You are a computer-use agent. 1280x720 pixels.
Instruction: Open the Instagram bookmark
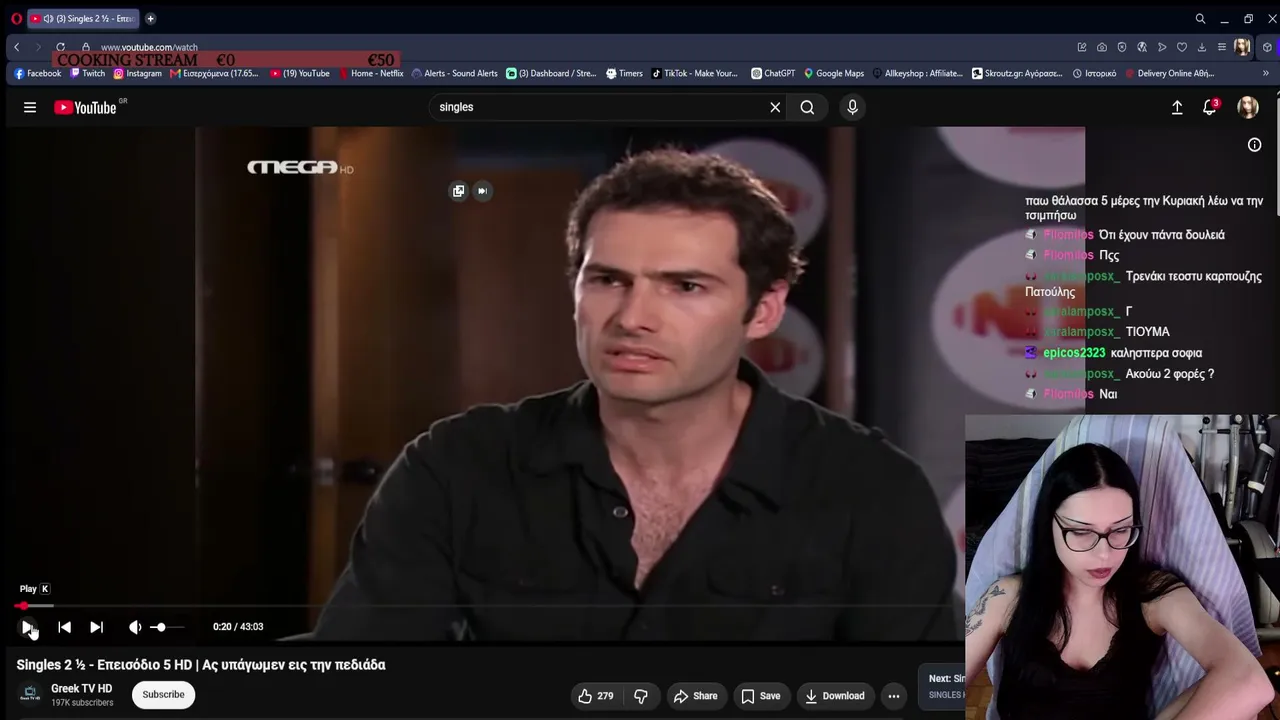pyautogui.click(x=137, y=73)
